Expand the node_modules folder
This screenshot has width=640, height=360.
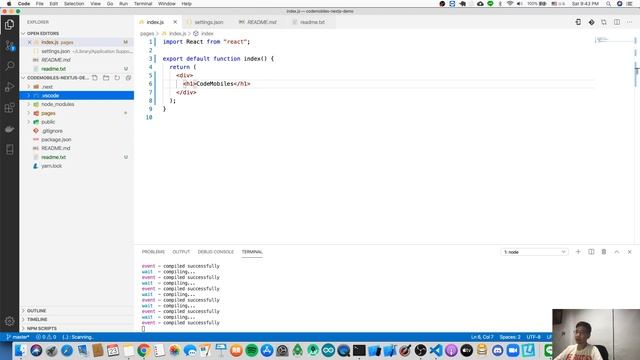tap(77, 104)
